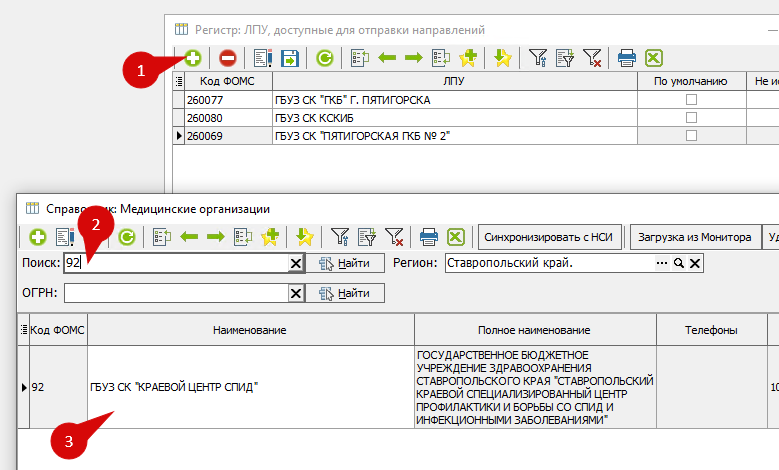Open the column selector in the Медицинские организации grid

point(24,330)
